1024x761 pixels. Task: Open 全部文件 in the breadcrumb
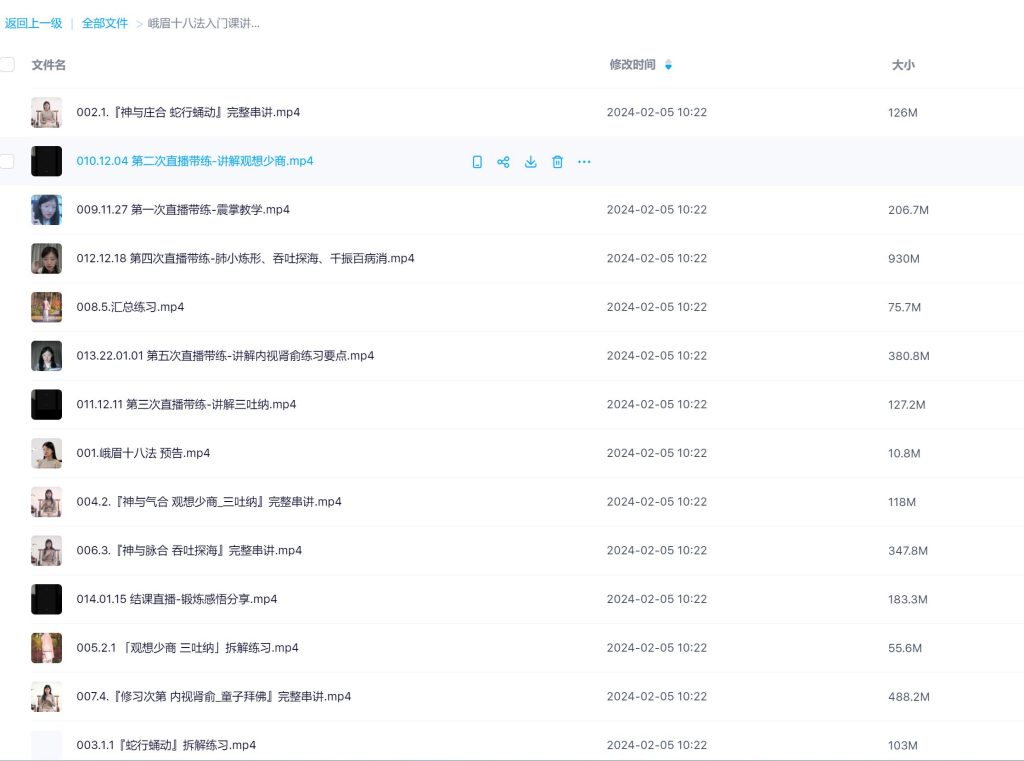(x=105, y=22)
